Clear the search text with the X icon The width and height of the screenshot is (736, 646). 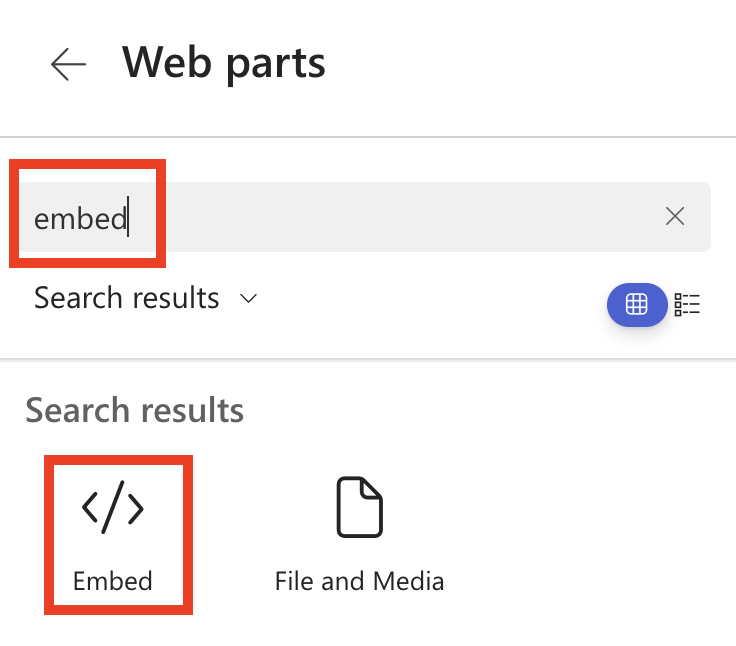[675, 216]
